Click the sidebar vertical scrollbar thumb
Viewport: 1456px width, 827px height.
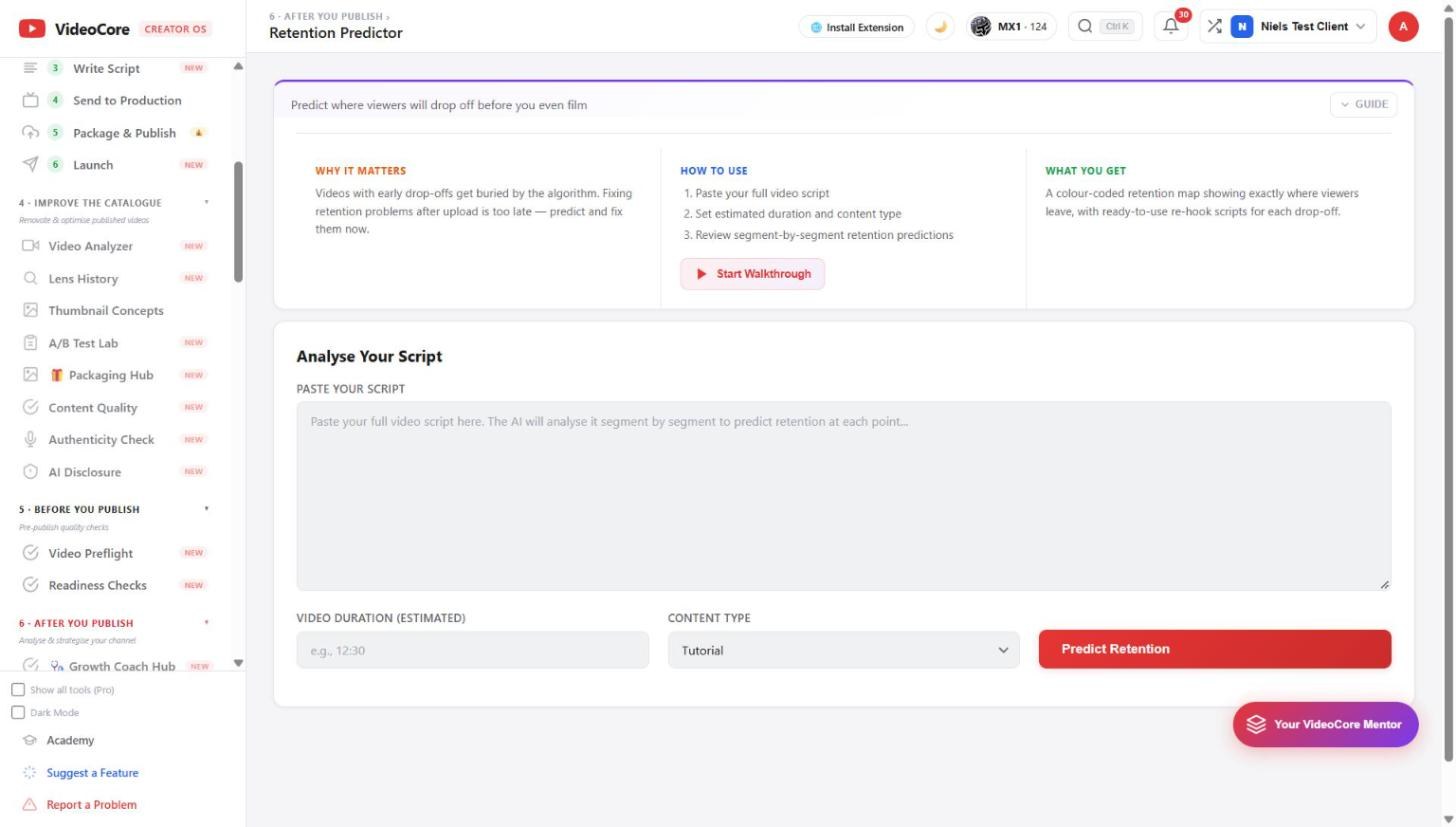click(238, 222)
